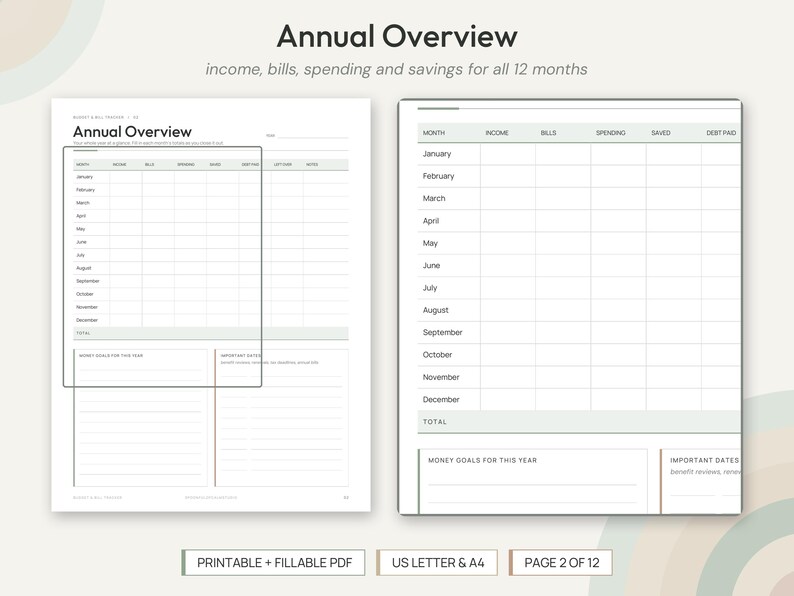
Task: Select the February row label in the enlarged page
Action: 439,176
